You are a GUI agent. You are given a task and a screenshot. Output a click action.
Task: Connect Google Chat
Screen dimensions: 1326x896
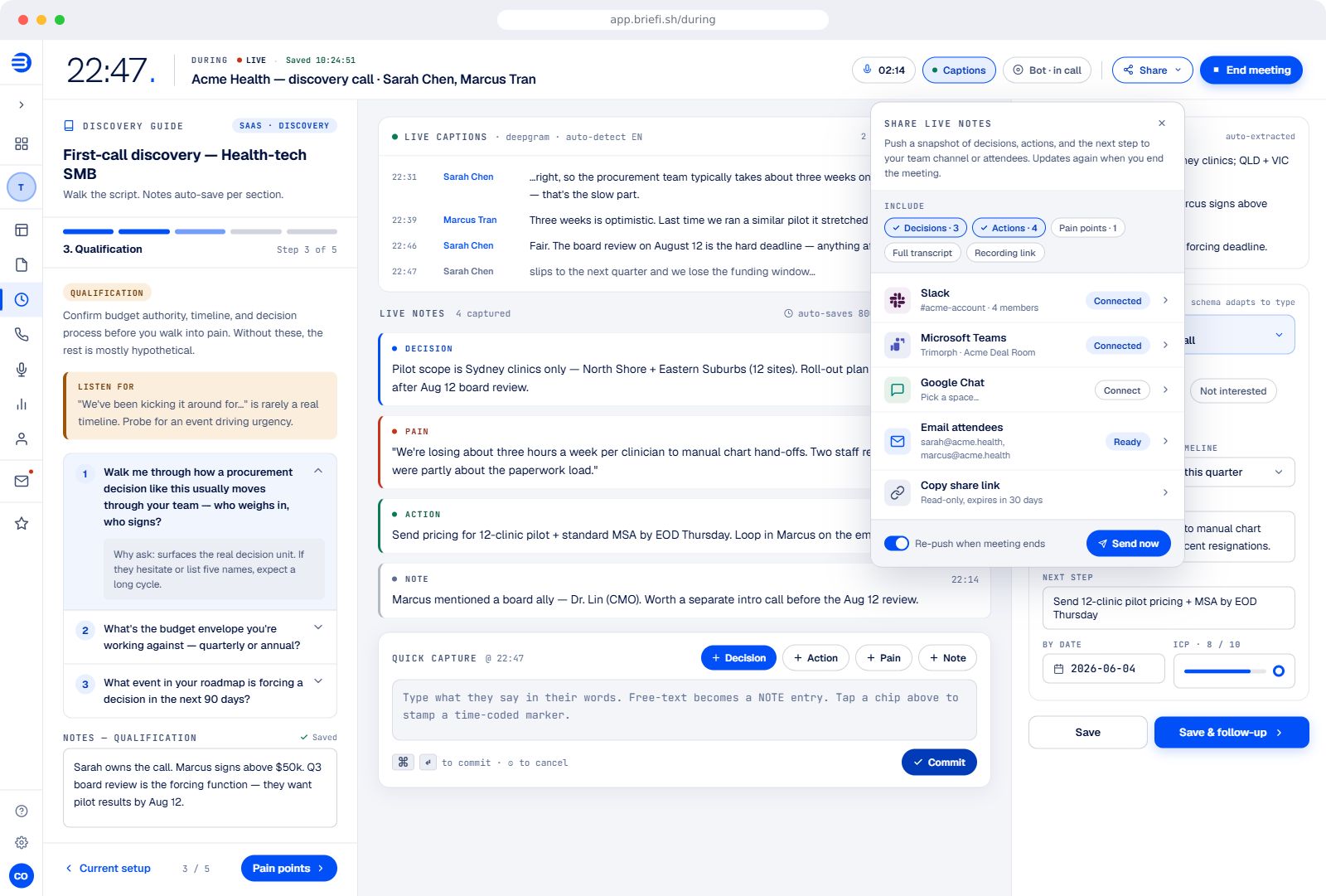1122,390
